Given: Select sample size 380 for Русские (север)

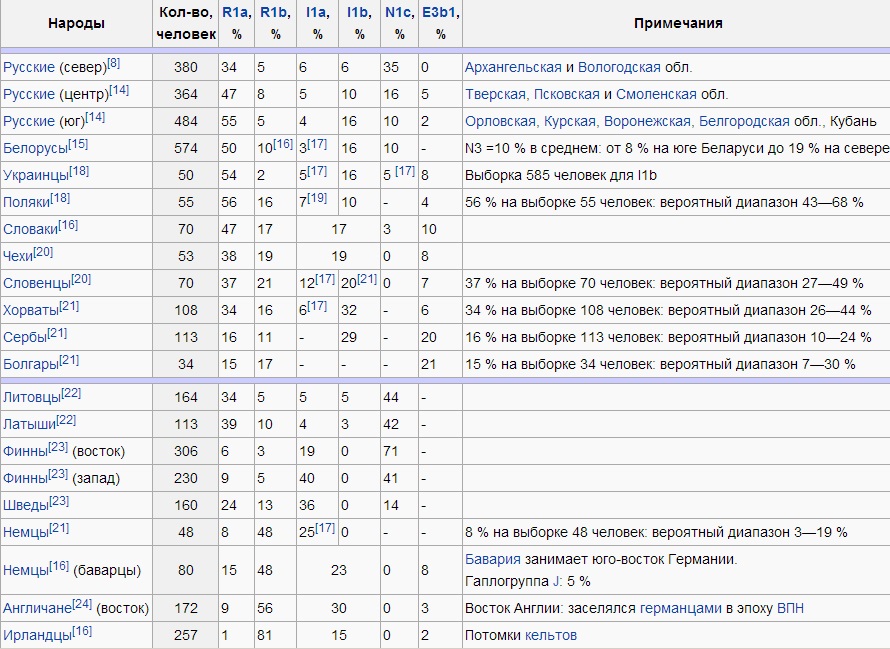Looking at the screenshot, I should pos(186,68).
